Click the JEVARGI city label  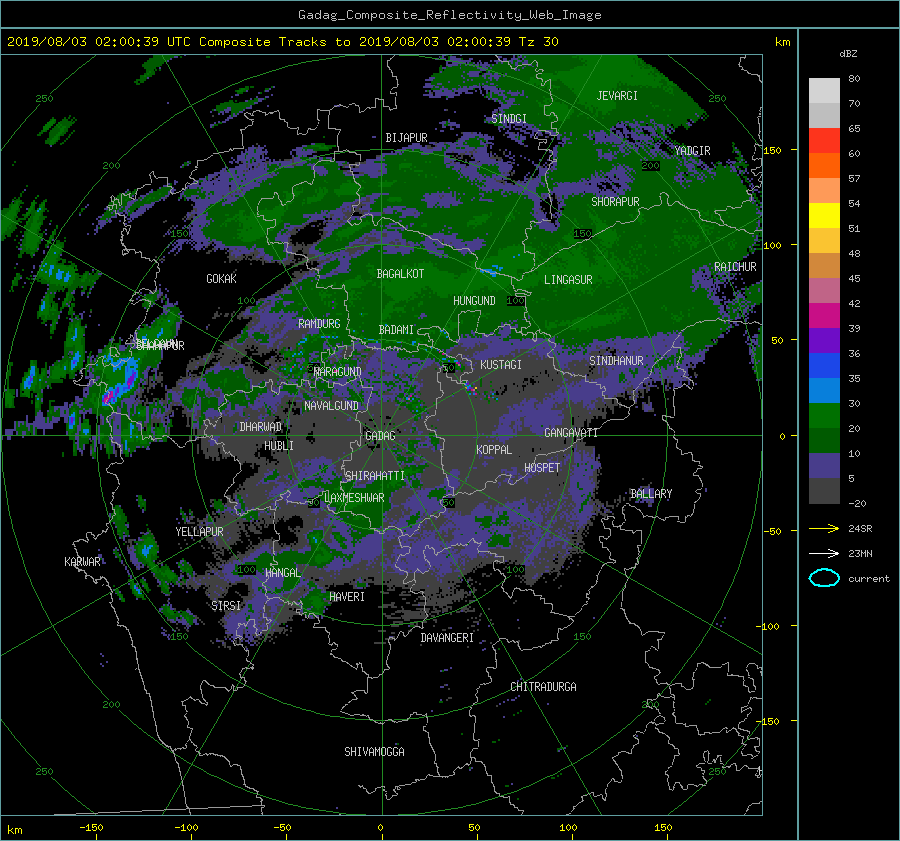click(x=617, y=96)
